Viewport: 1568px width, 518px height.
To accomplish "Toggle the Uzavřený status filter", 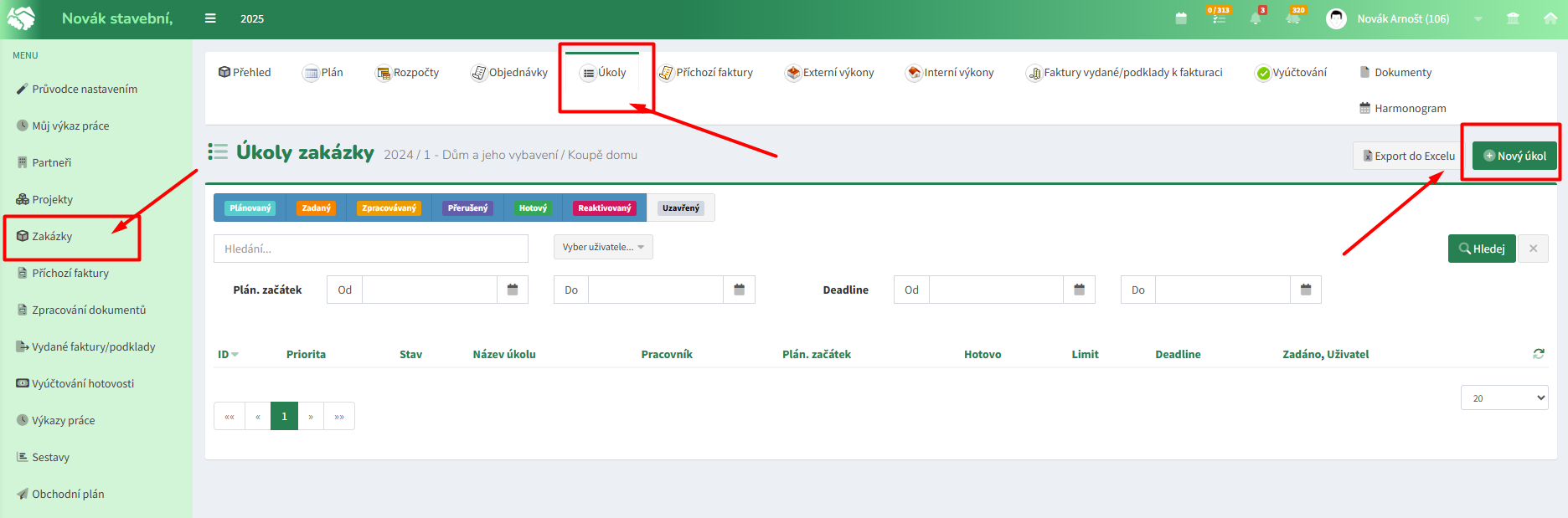I will (x=680, y=208).
